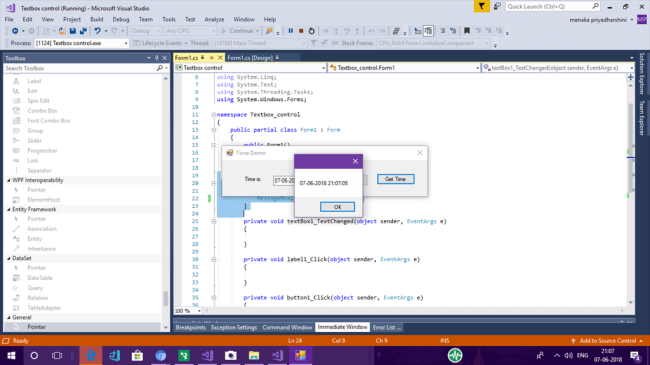Collapse the WPF Interoperability toolbox group

point(9,180)
